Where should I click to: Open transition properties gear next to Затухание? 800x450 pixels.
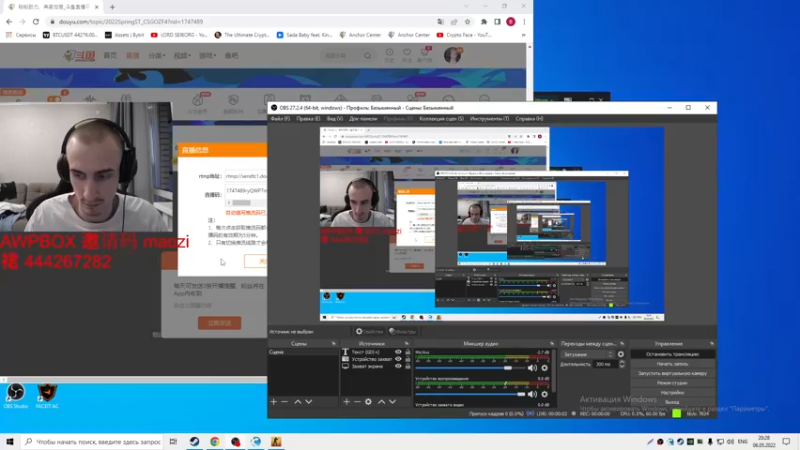tap(621, 354)
